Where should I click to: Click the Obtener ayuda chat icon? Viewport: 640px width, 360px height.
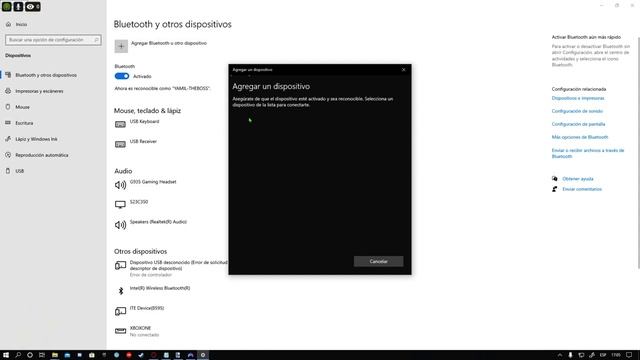tap(555, 179)
